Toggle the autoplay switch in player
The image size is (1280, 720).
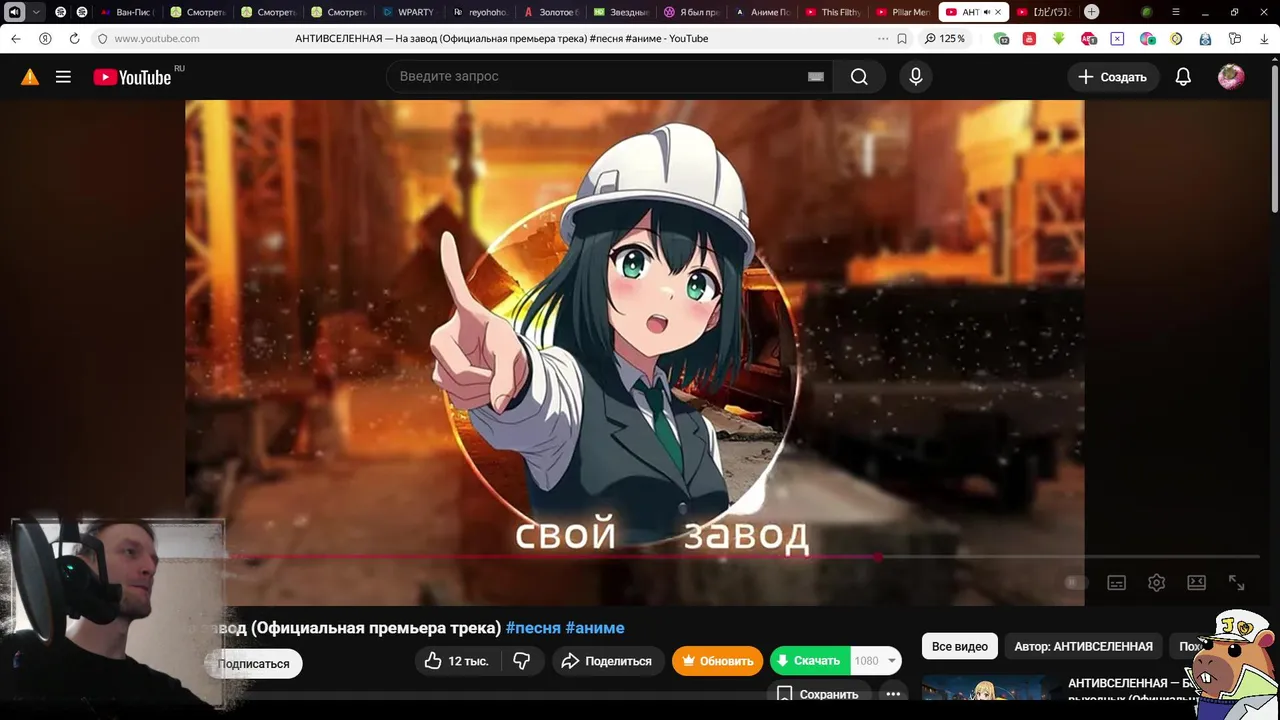tap(1075, 582)
